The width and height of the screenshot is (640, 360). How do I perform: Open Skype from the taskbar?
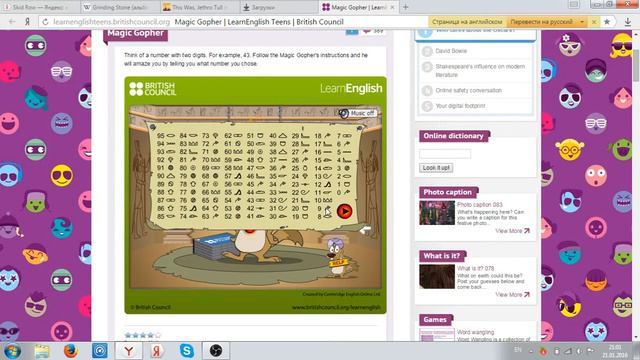click(x=187, y=351)
